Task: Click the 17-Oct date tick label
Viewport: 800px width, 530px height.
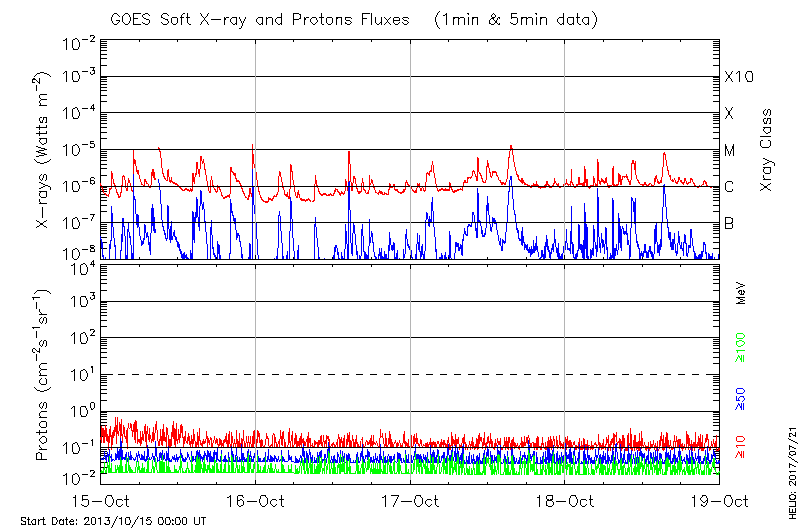Action: click(411, 500)
